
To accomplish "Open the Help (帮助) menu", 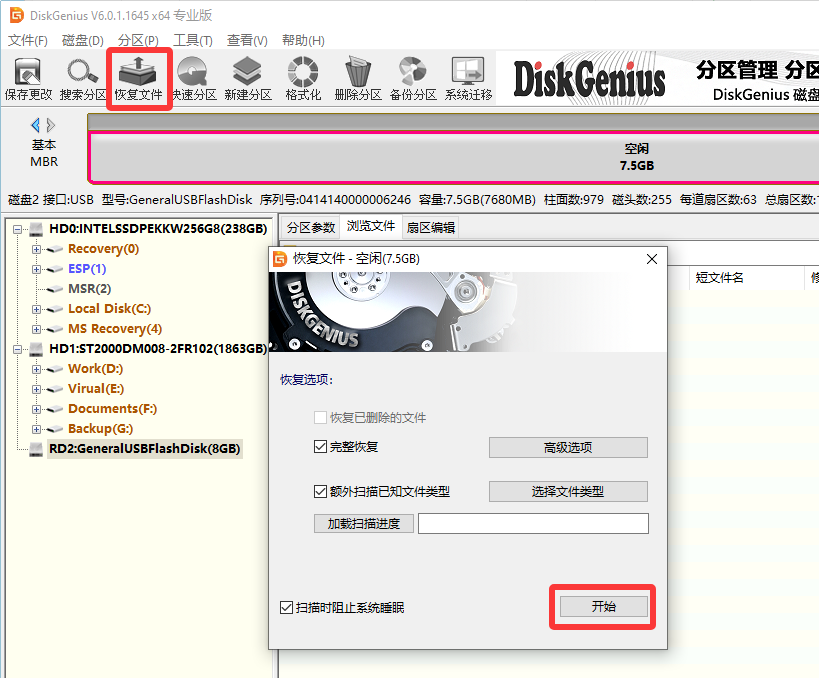I will [303, 40].
